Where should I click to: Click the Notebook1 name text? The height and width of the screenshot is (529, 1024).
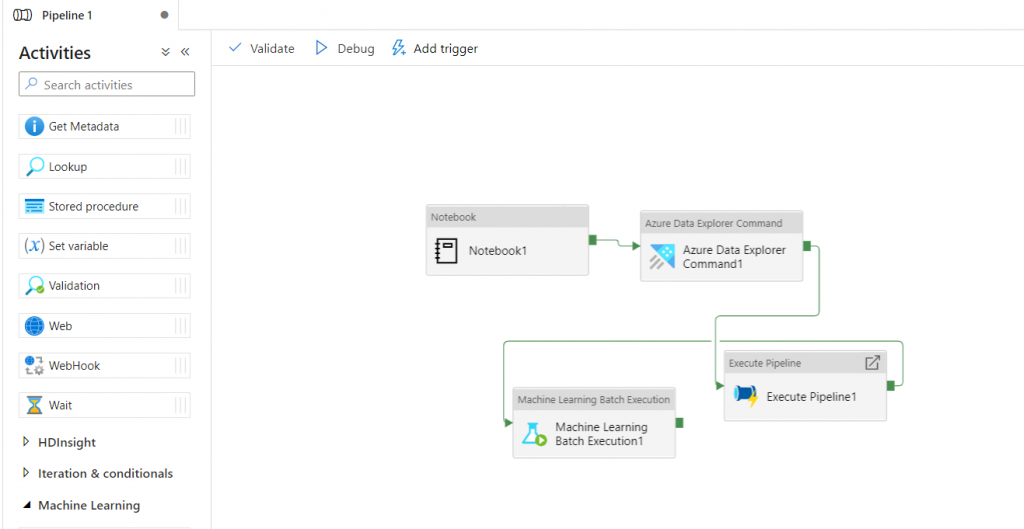(x=498, y=251)
